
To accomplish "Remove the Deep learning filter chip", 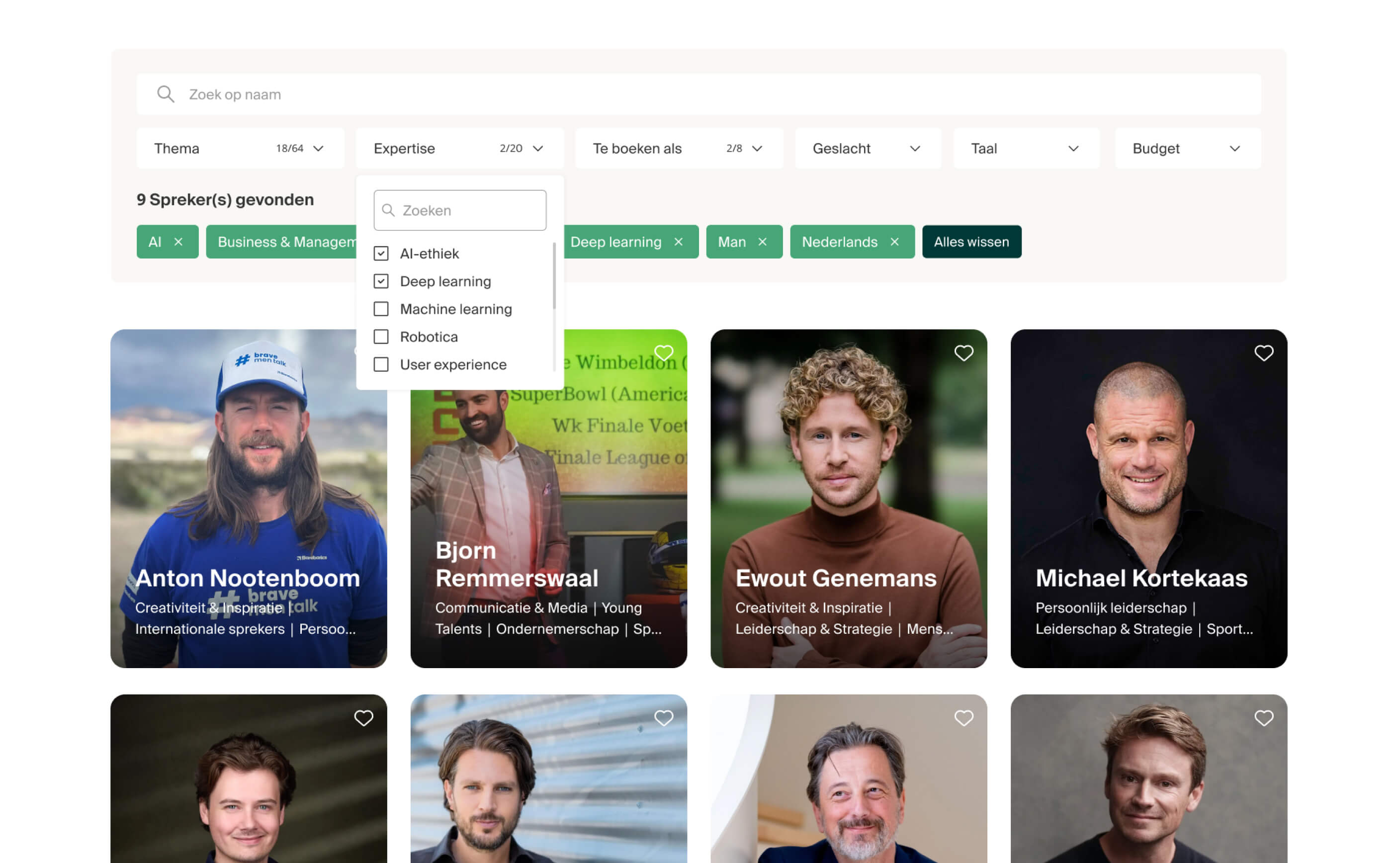I will click(x=678, y=242).
